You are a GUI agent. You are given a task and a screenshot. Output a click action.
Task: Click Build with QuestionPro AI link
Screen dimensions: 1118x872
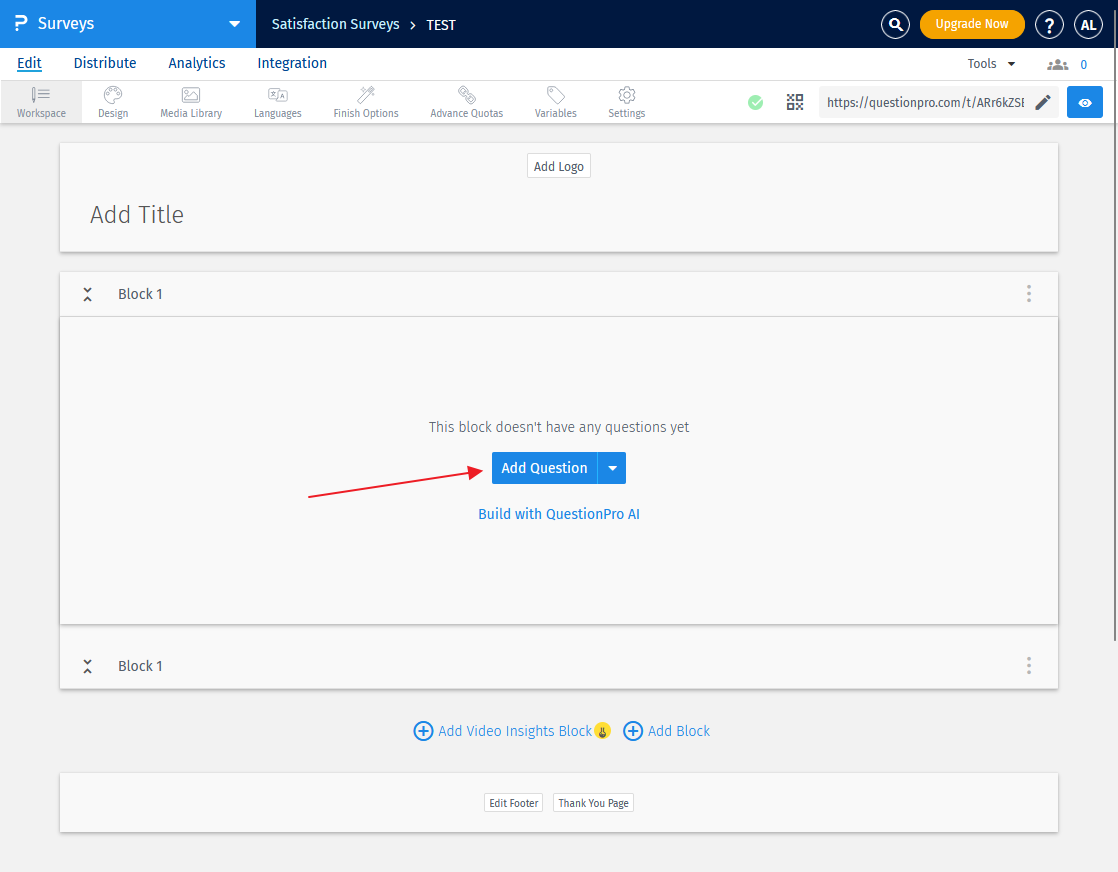pos(559,514)
